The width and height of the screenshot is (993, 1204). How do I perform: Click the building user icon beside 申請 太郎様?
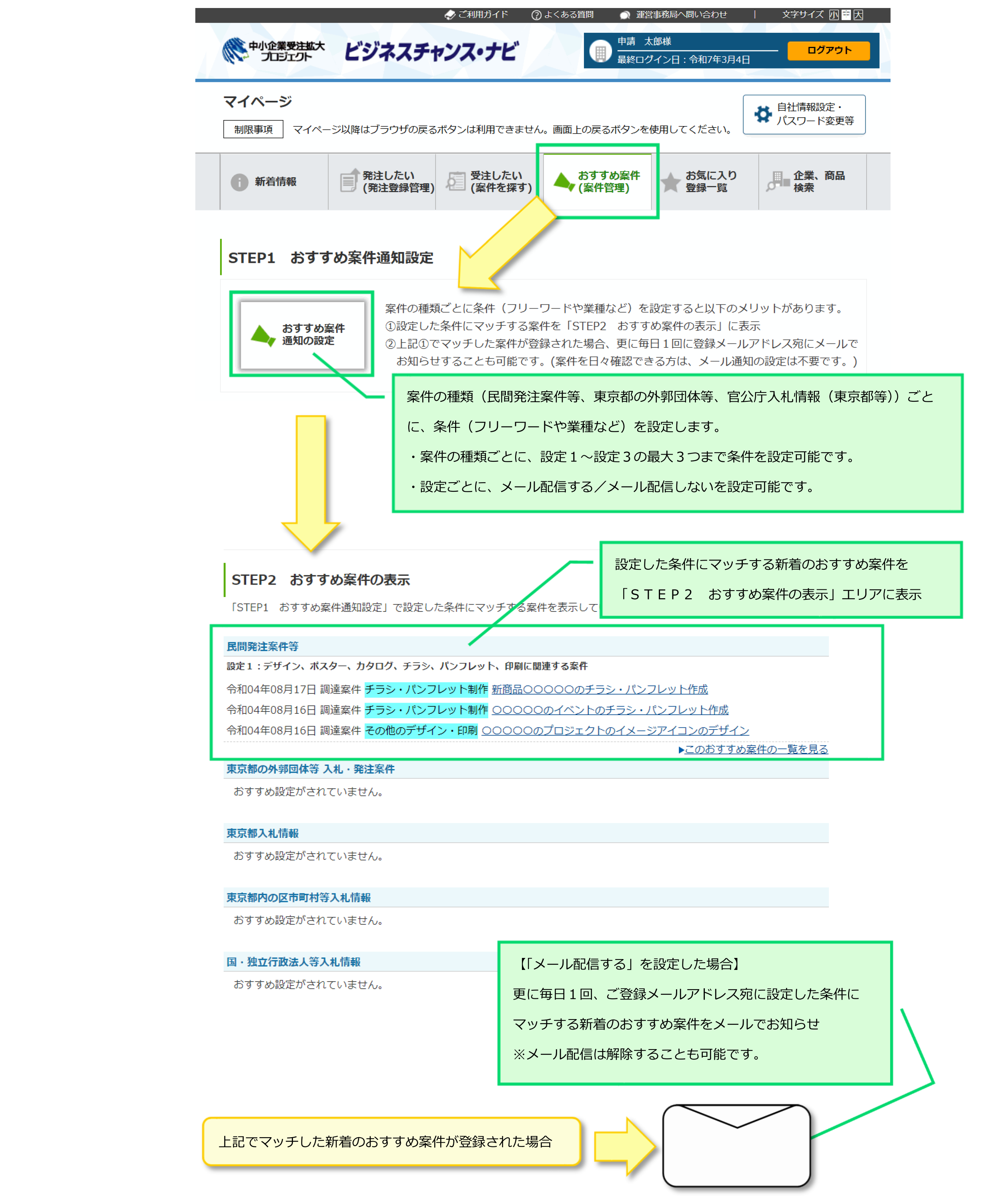click(600, 52)
